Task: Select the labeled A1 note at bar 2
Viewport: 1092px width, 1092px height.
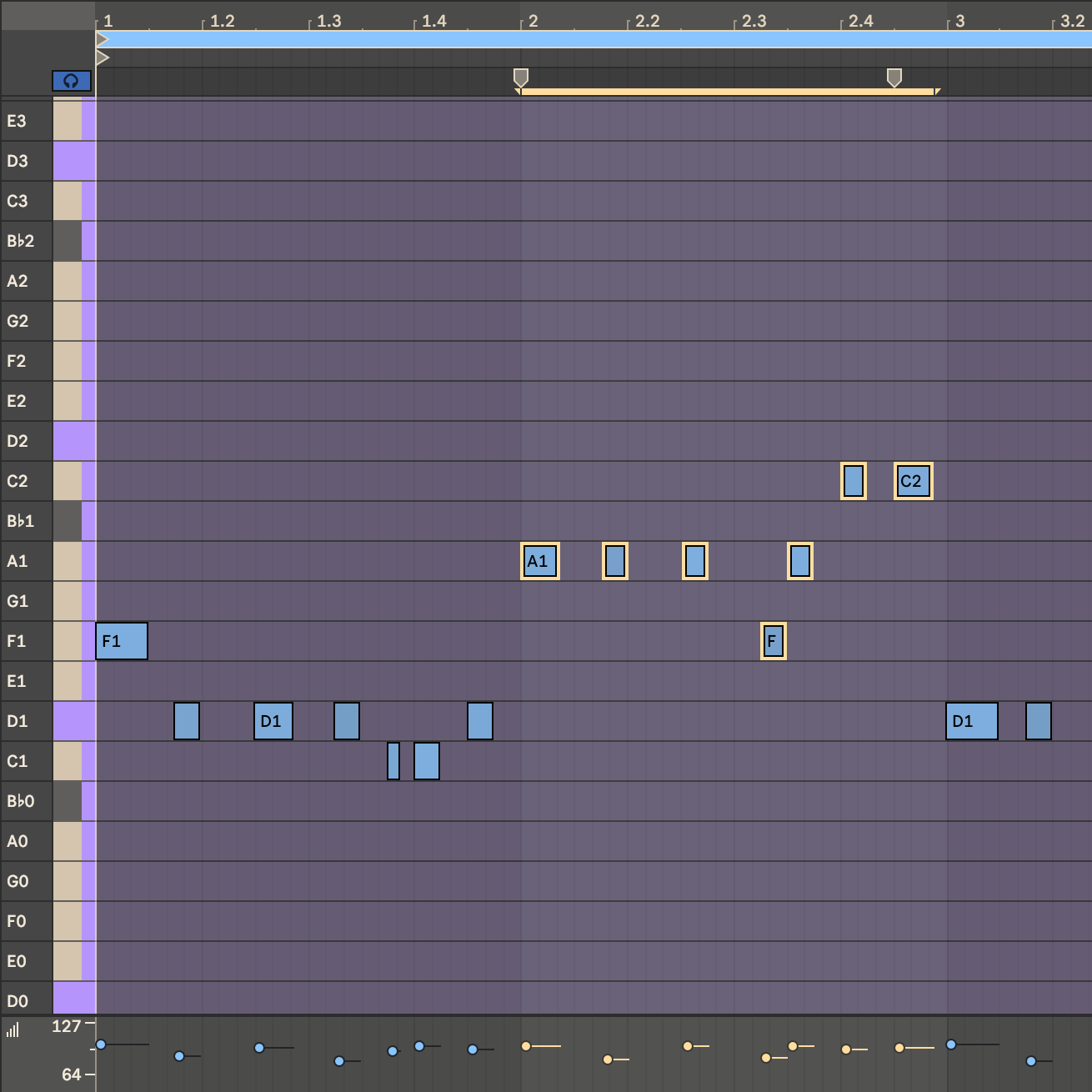Action: [x=539, y=561]
